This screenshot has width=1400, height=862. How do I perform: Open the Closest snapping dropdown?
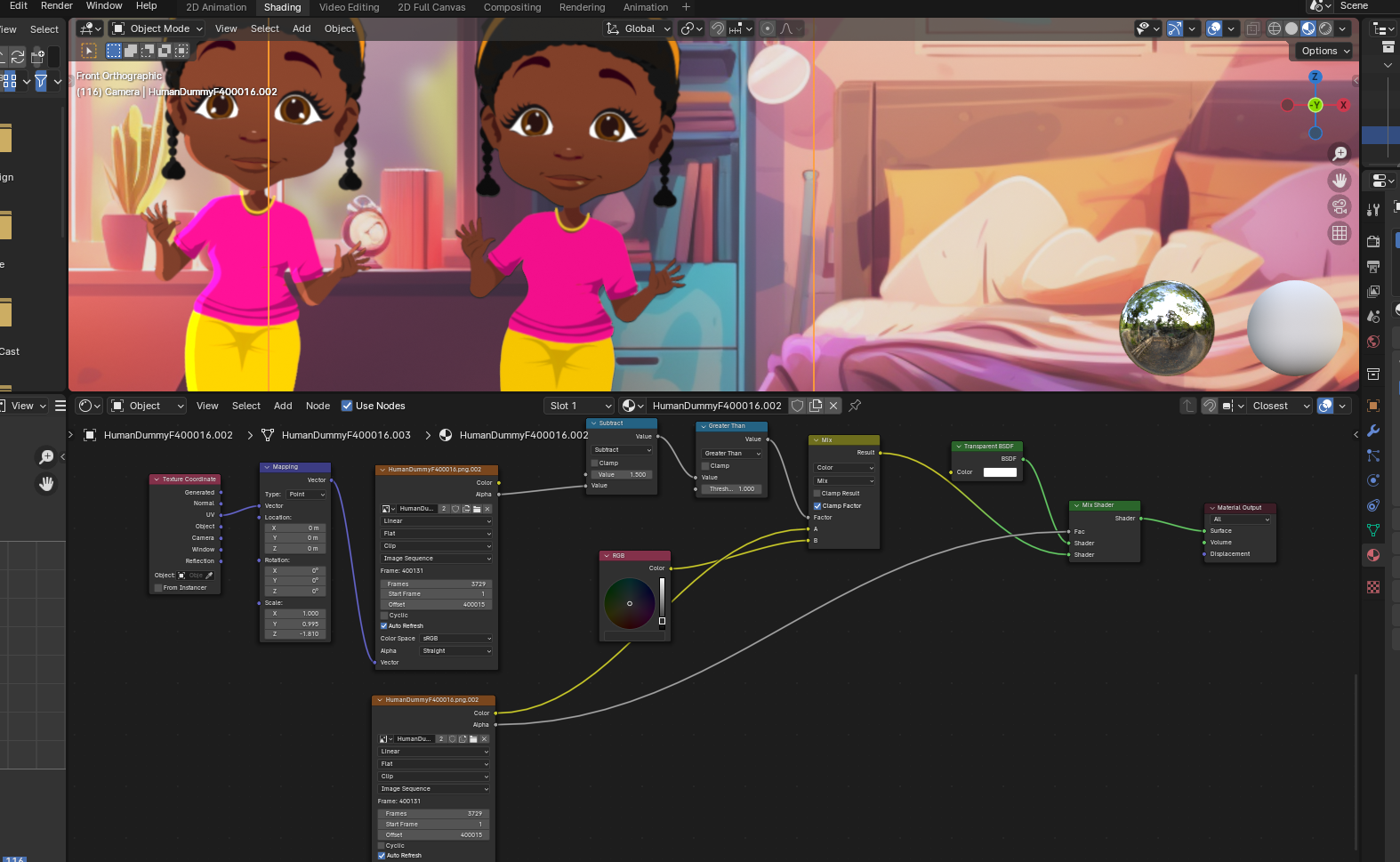click(1281, 406)
